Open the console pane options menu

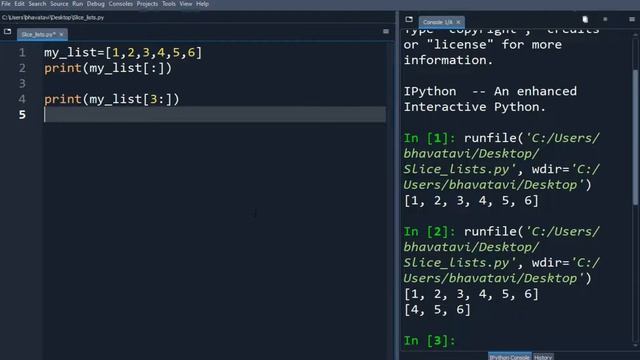click(x=631, y=19)
